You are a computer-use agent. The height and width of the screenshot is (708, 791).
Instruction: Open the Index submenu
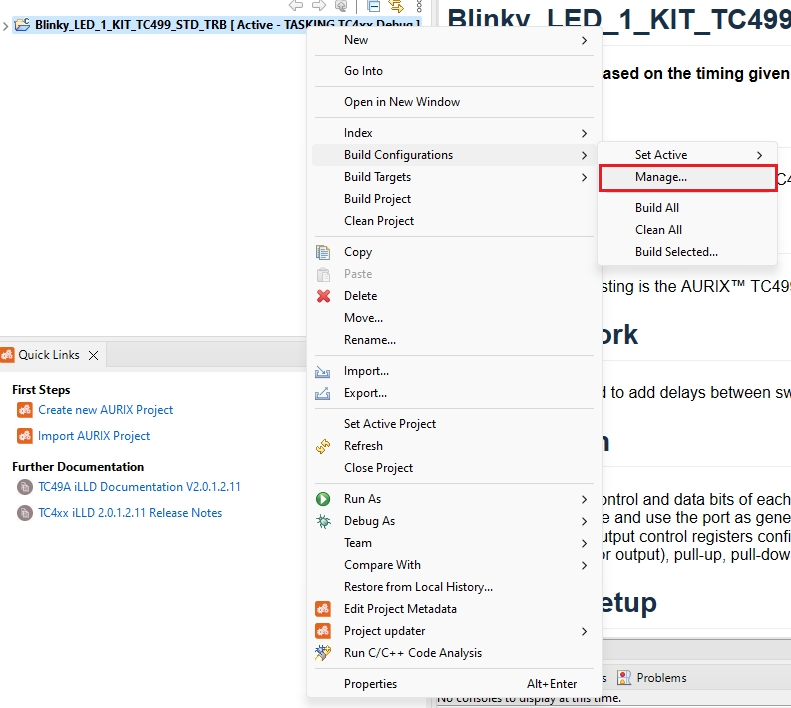click(x=454, y=133)
